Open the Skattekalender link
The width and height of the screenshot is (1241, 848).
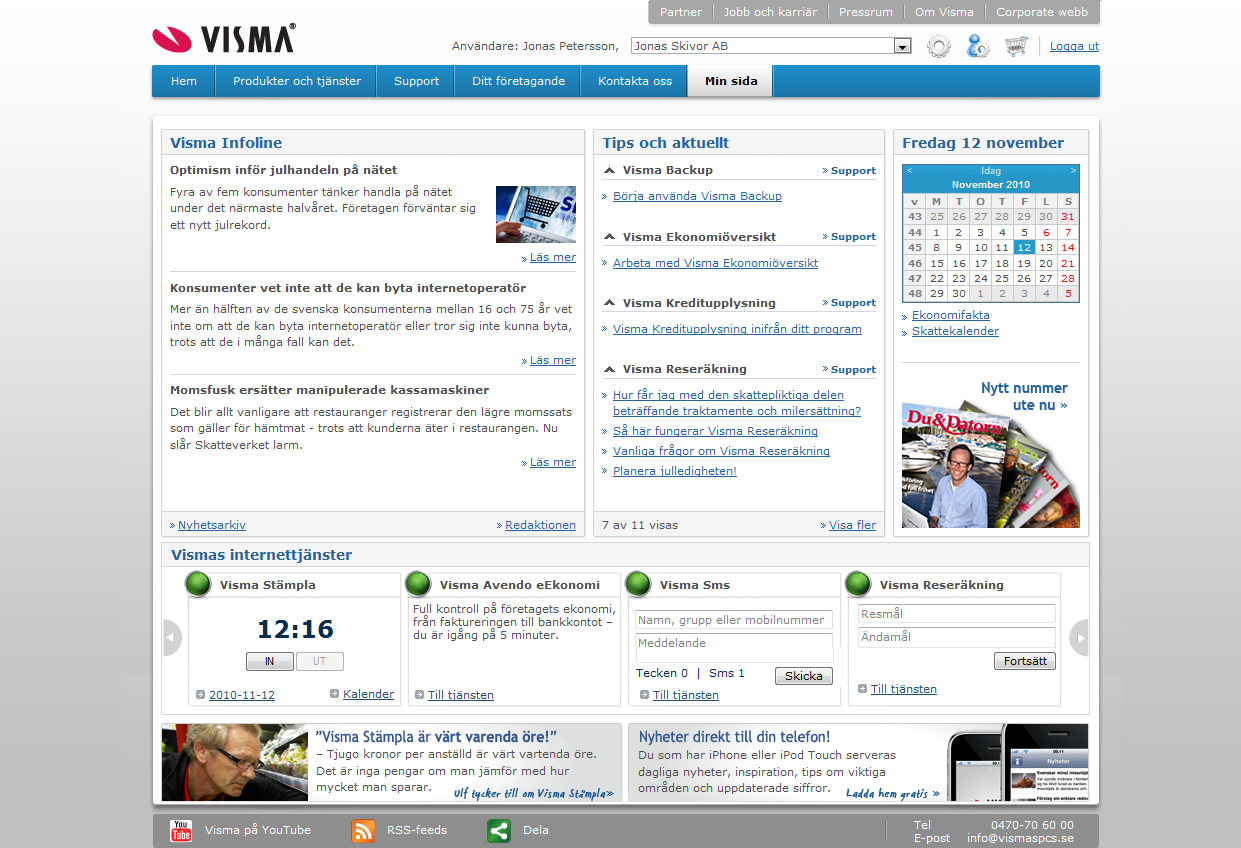pos(955,331)
